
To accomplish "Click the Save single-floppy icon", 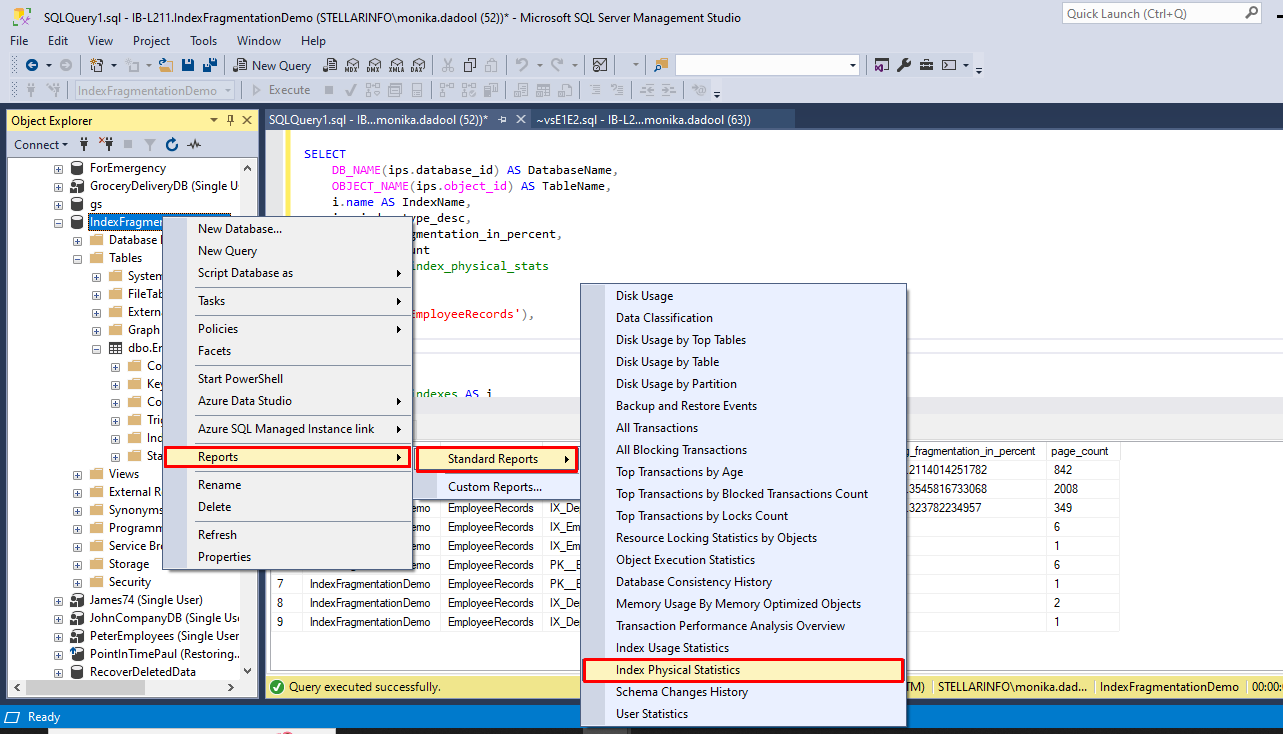I will [188, 65].
